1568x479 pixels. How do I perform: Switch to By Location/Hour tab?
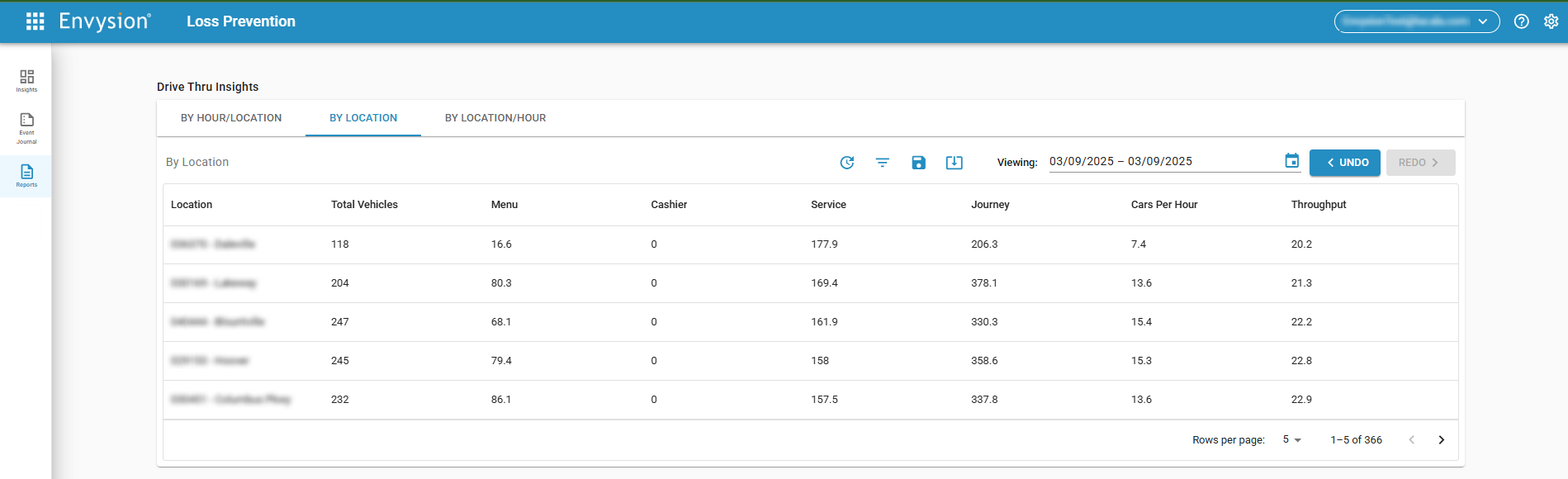click(495, 118)
